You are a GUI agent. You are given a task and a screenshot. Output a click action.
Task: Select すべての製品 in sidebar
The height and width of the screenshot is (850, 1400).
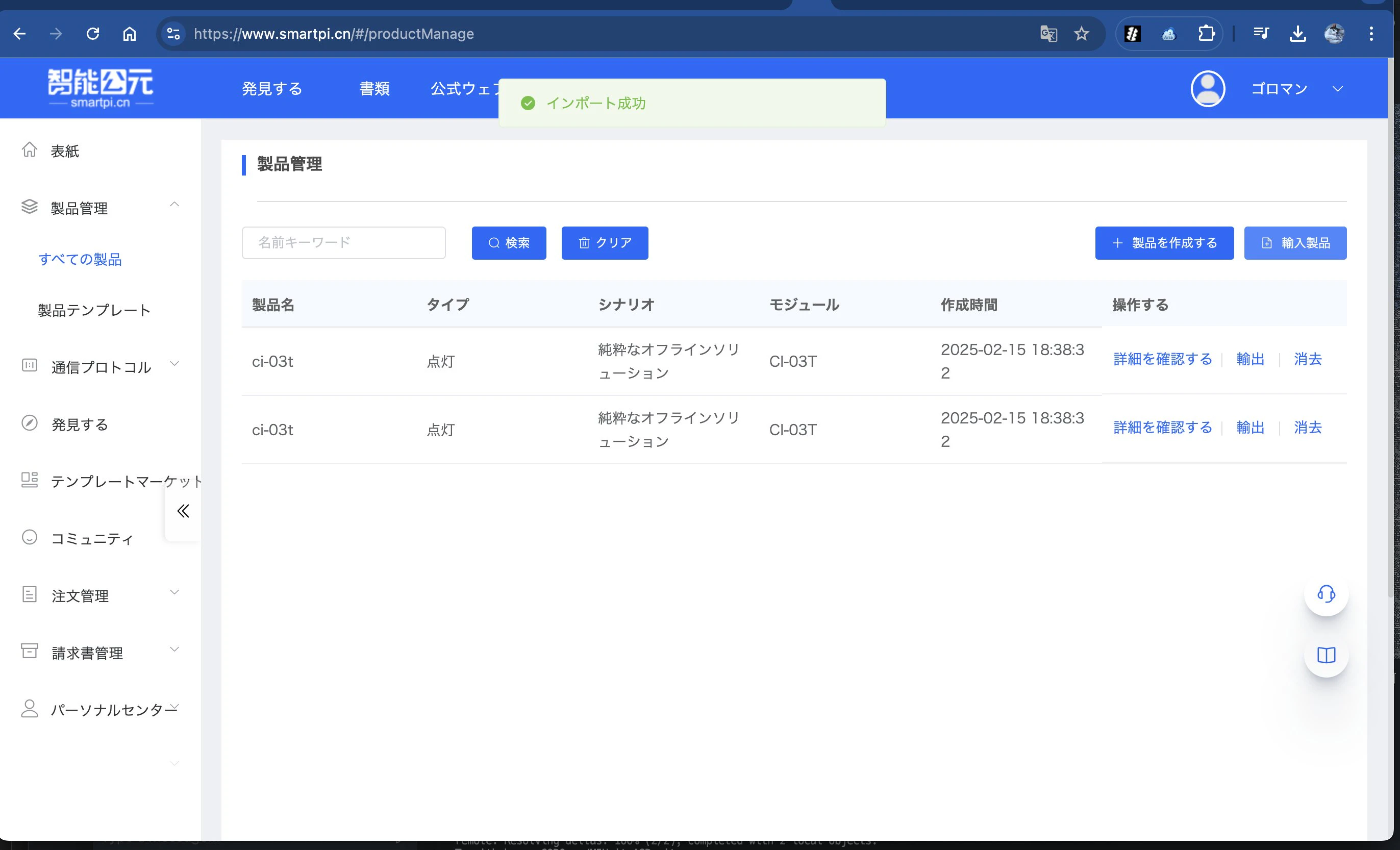[80, 260]
